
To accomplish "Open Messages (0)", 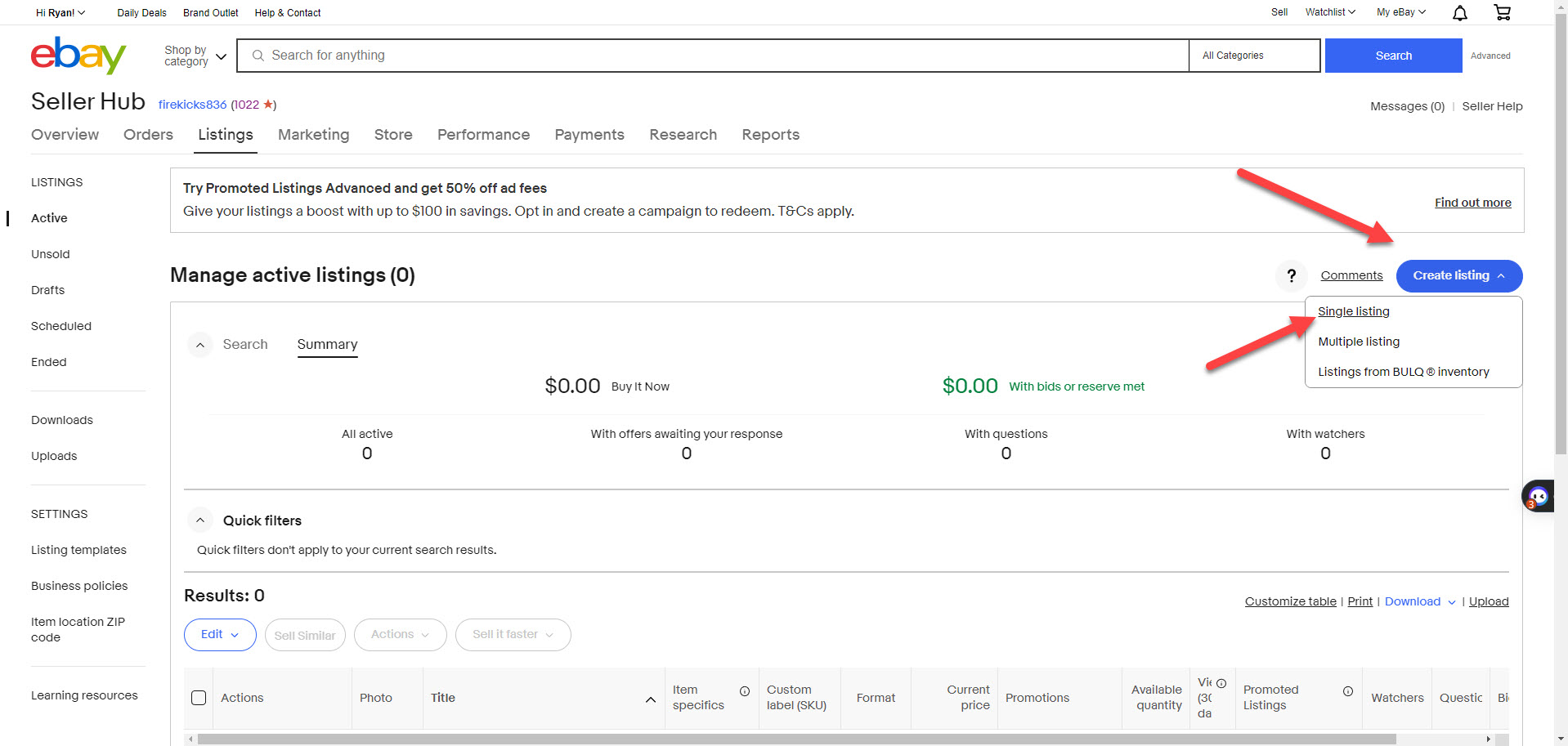I will [x=1408, y=106].
